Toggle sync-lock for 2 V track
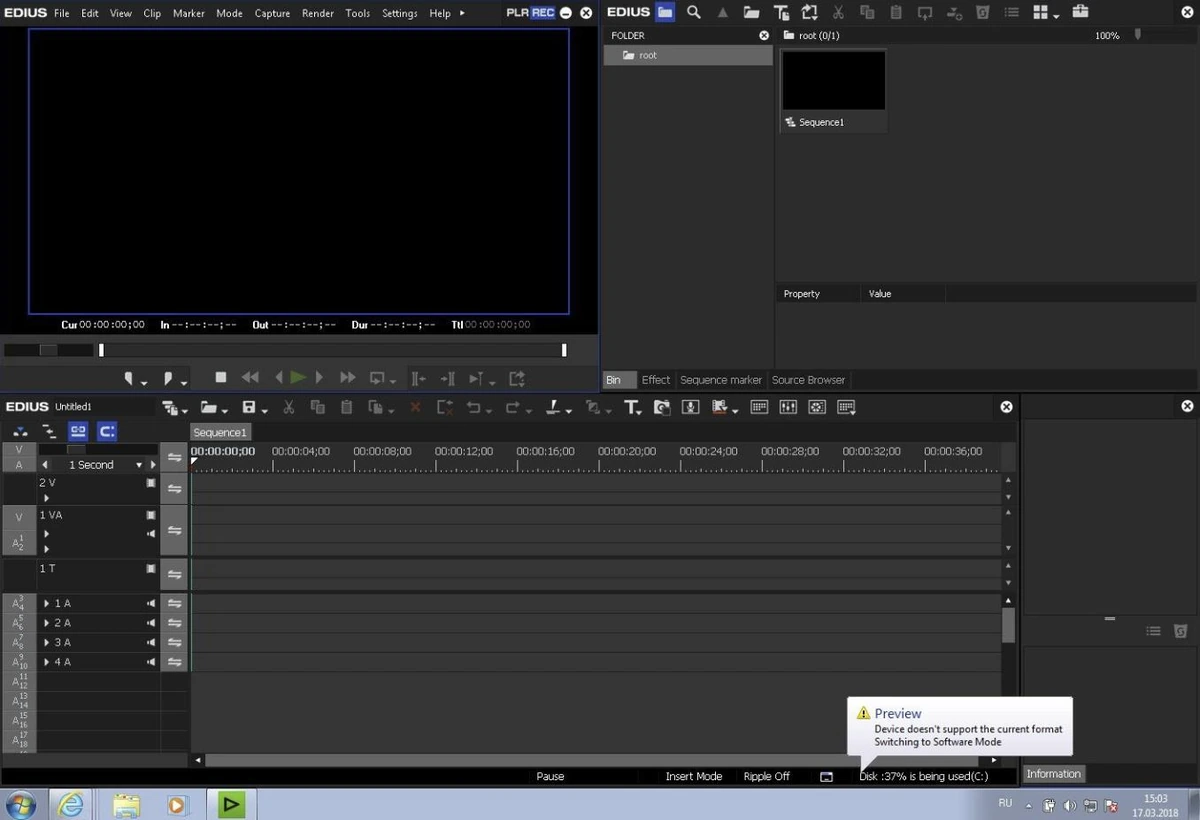1200x820 pixels. pos(175,488)
